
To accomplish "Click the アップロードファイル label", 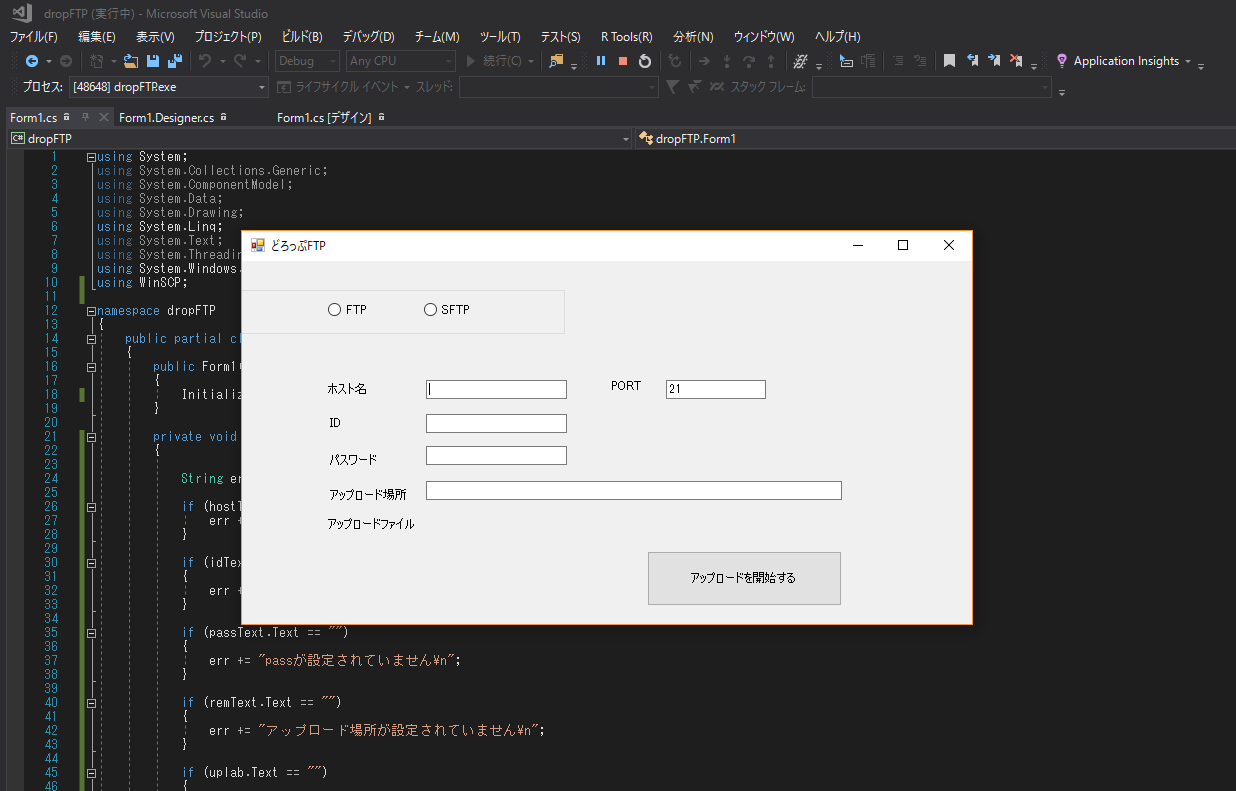I will [371, 524].
